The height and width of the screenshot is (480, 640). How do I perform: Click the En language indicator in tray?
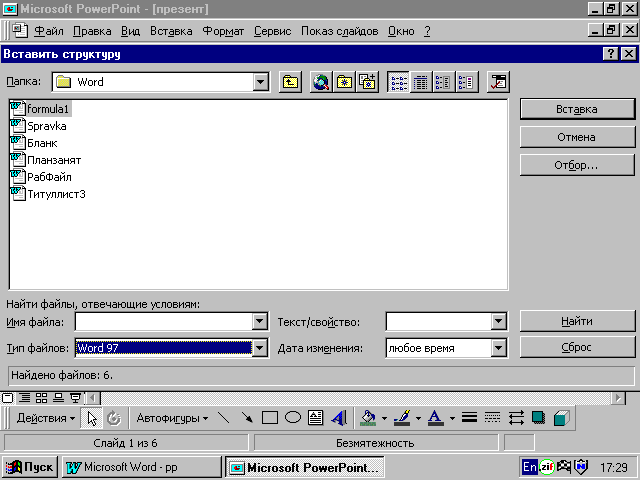[529, 467]
